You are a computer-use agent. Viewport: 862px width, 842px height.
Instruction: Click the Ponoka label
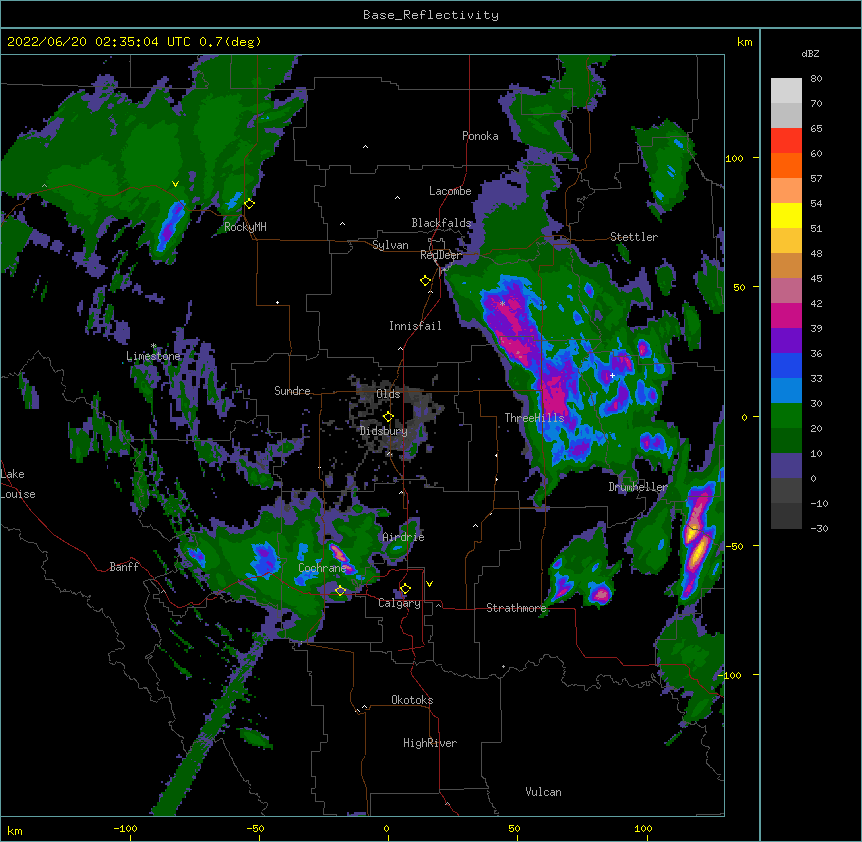tap(480, 136)
